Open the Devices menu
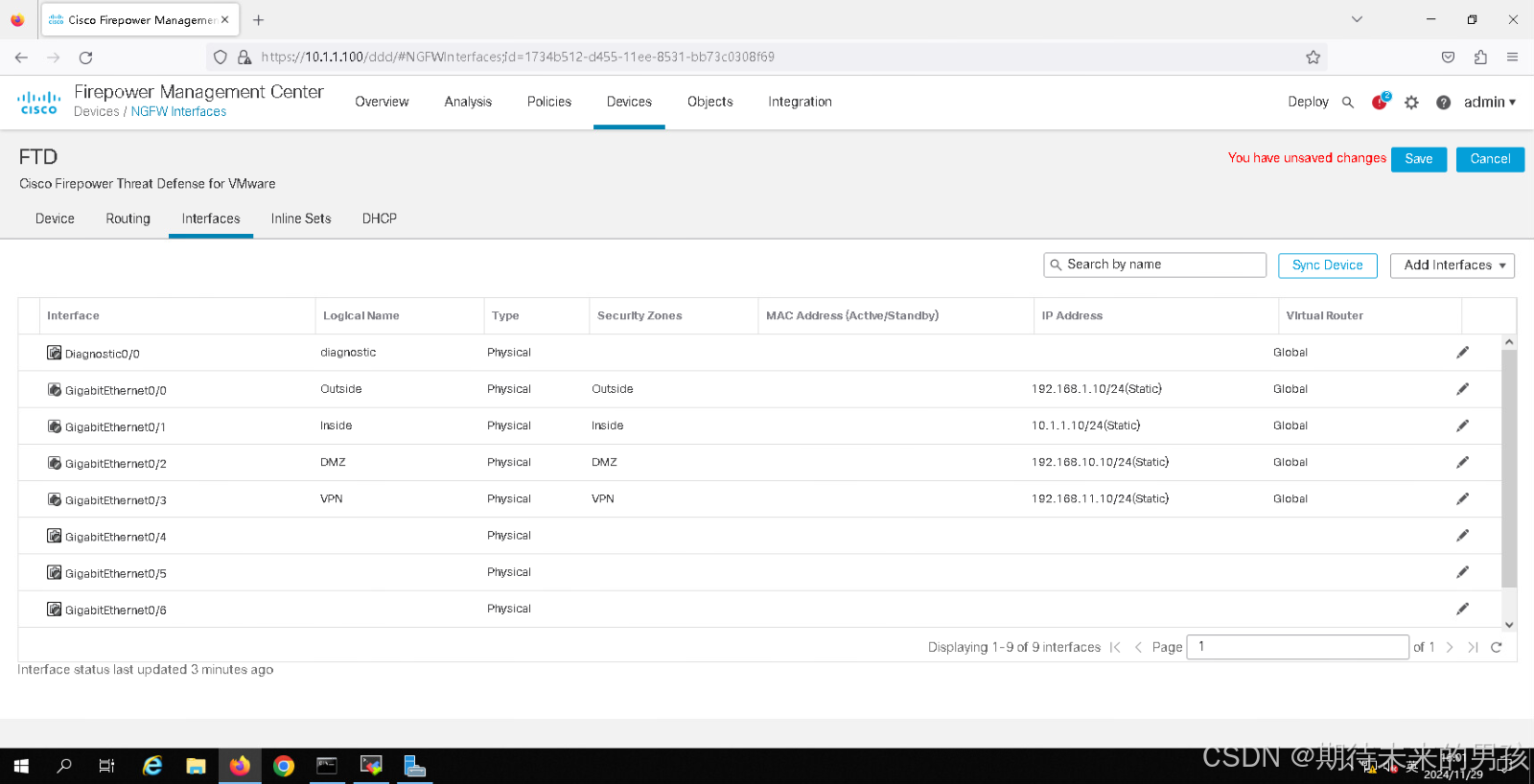1534x784 pixels. tap(629, 102)
